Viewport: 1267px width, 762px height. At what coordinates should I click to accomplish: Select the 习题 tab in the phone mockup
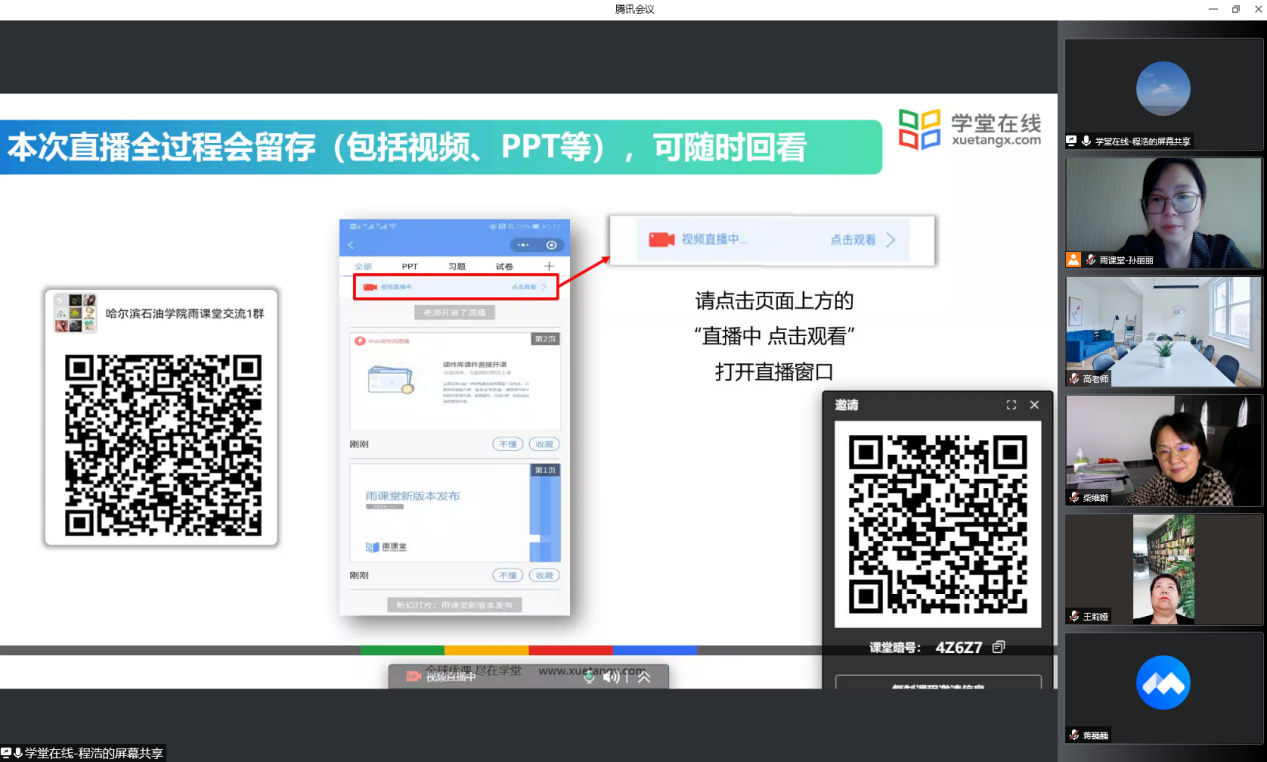point(457,267)
